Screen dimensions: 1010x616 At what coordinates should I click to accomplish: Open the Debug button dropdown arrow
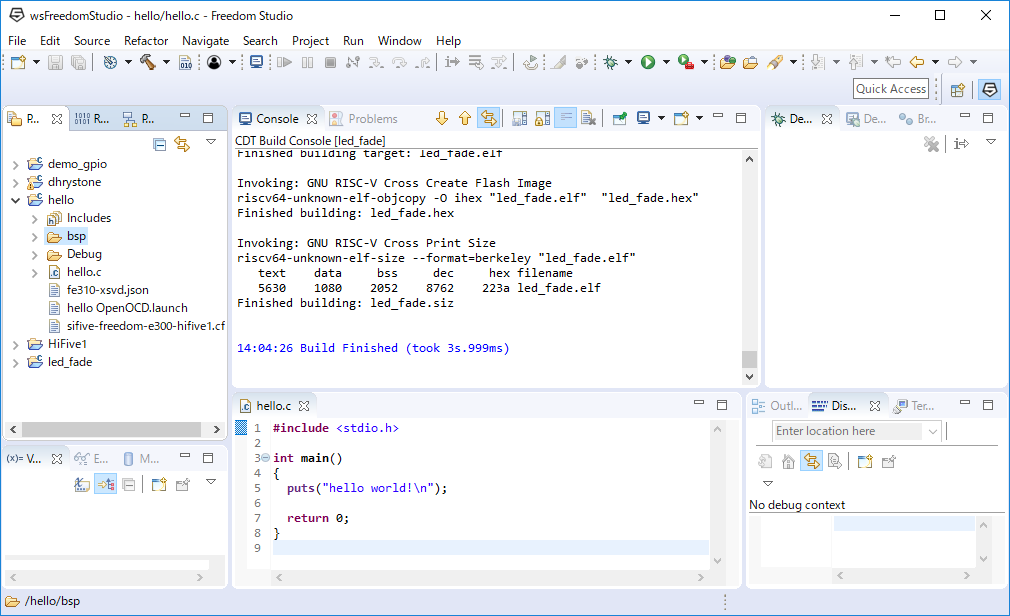(x=628, y=63)
